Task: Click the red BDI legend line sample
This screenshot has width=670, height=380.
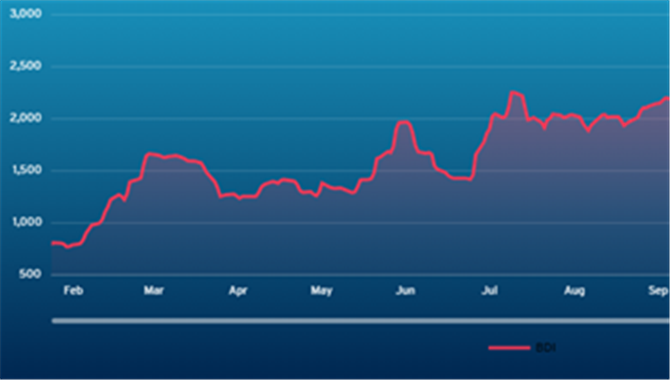Action: click(x=509, y=348)
